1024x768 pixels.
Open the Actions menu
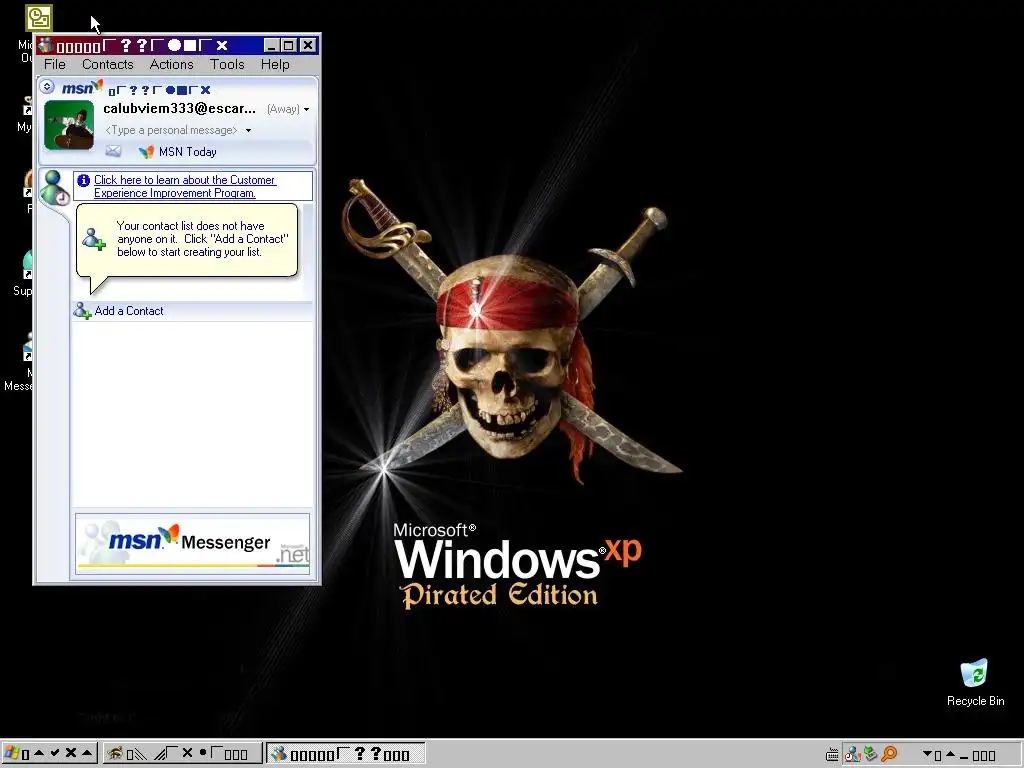point(171,64)
